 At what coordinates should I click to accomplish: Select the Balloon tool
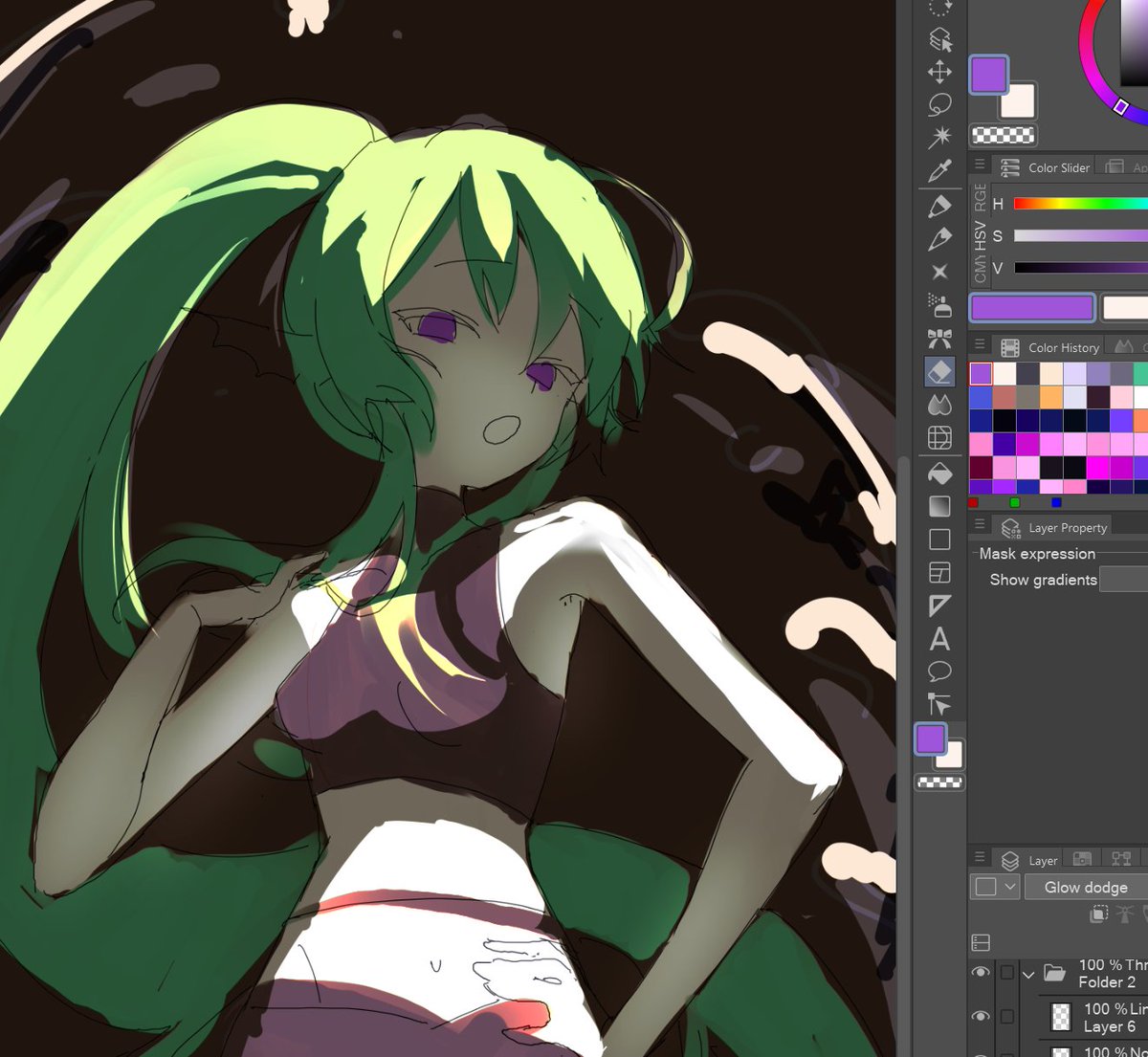[940, 672]
